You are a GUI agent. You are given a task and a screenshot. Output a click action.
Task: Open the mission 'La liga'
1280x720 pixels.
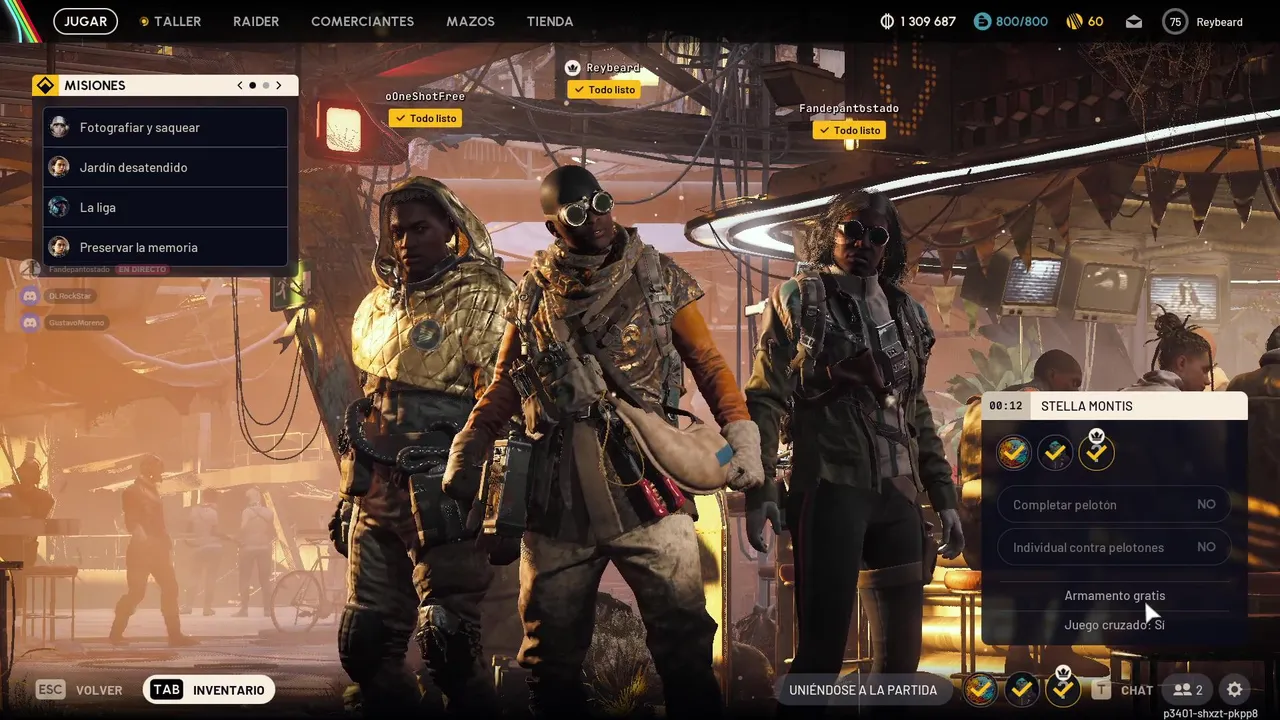click(x=166, y=207)
